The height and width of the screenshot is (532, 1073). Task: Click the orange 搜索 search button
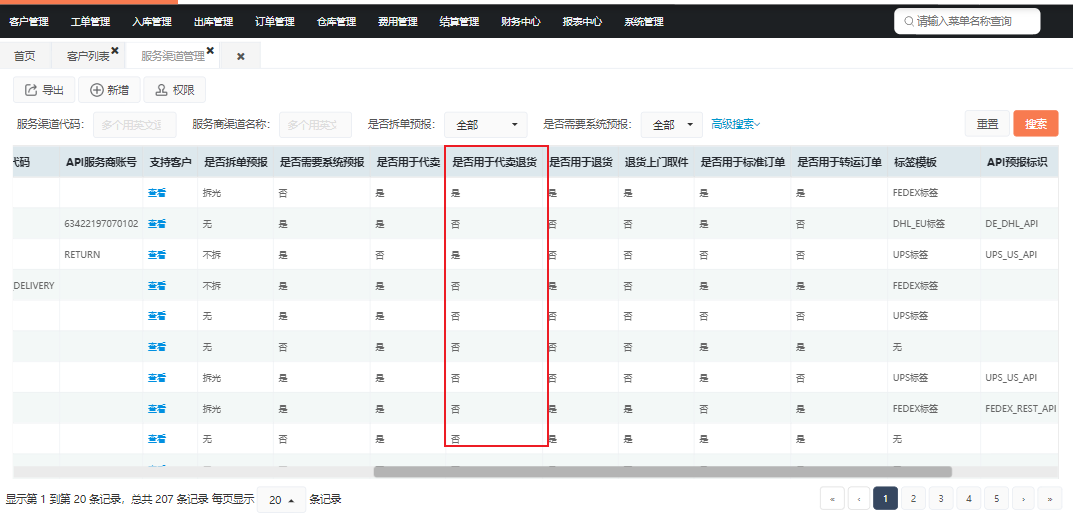[x=1036, y=124]
